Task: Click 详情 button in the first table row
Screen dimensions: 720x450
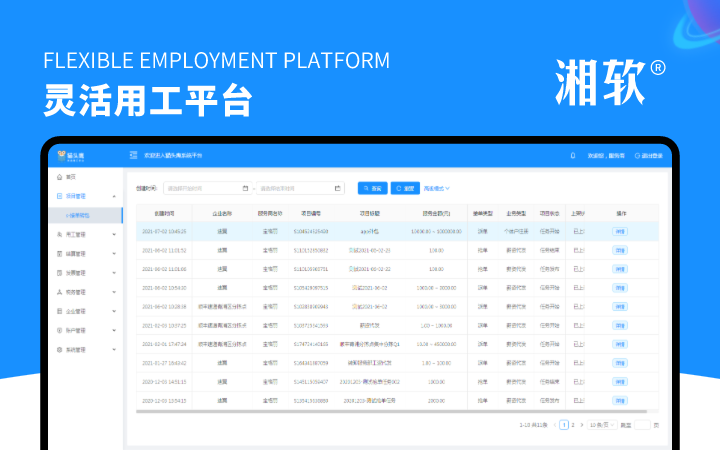Action: pos(620,231)
